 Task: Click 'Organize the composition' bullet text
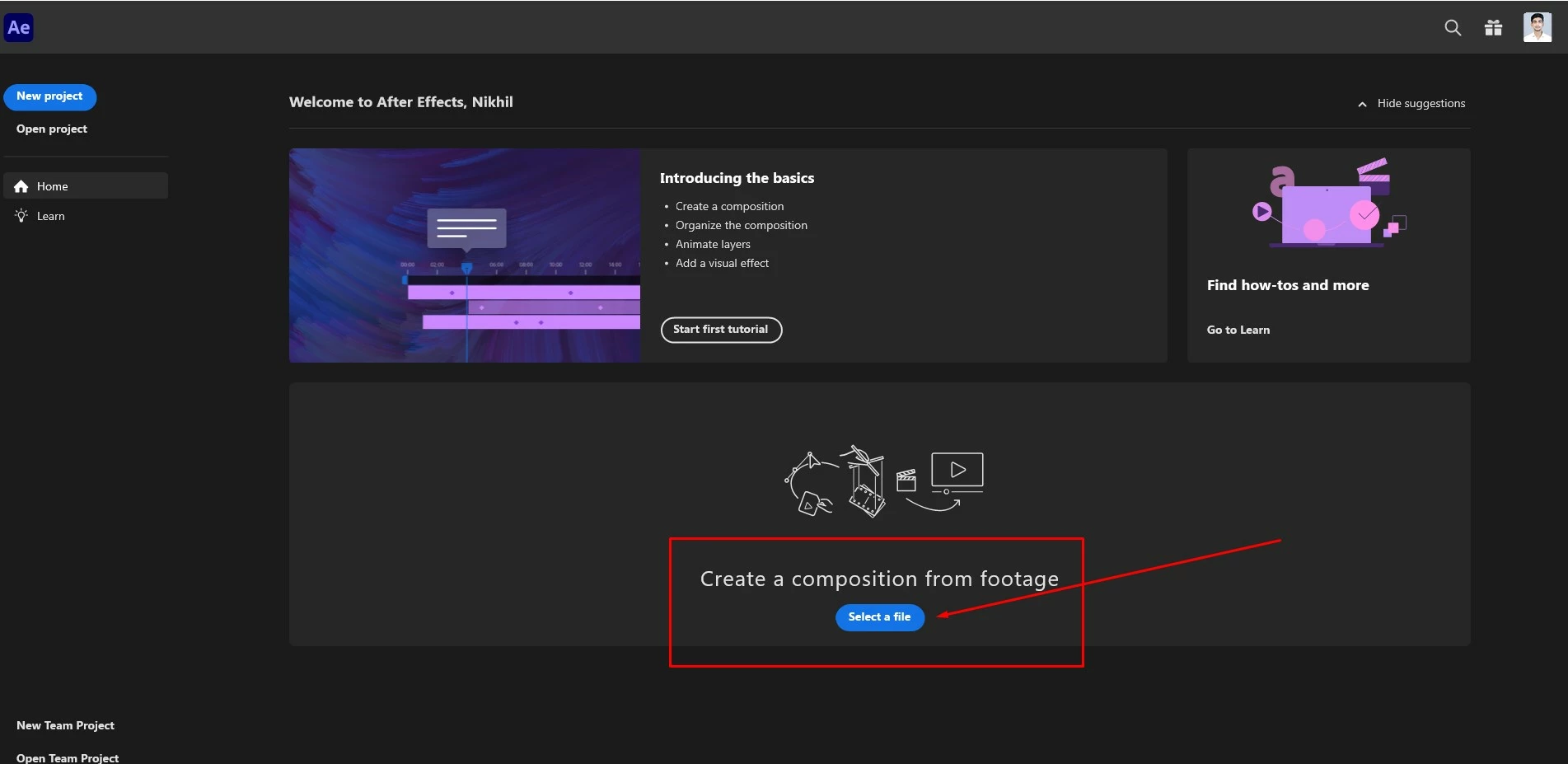tap(742, 225)
